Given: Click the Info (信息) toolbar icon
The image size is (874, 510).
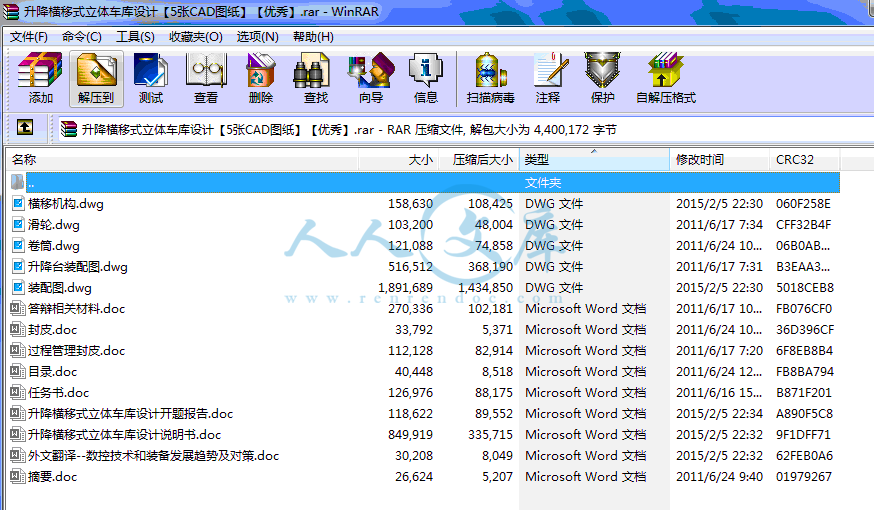Looking at the screenshot, I should click(425, 79).
